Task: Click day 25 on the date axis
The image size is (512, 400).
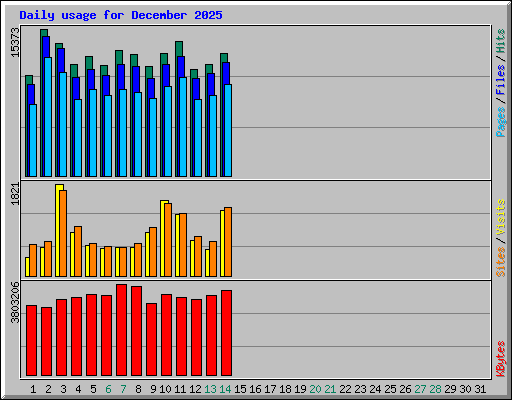Action: 390,389
